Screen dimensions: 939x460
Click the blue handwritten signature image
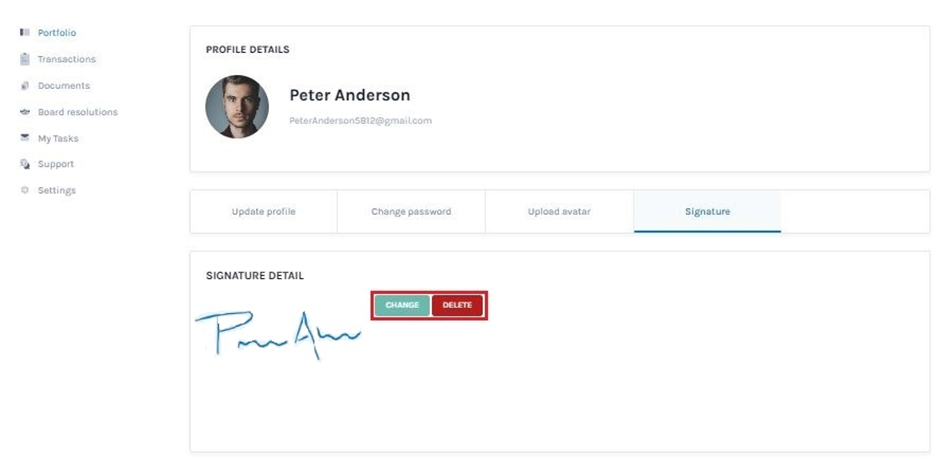pyautogui.click(x=278, y=334)
